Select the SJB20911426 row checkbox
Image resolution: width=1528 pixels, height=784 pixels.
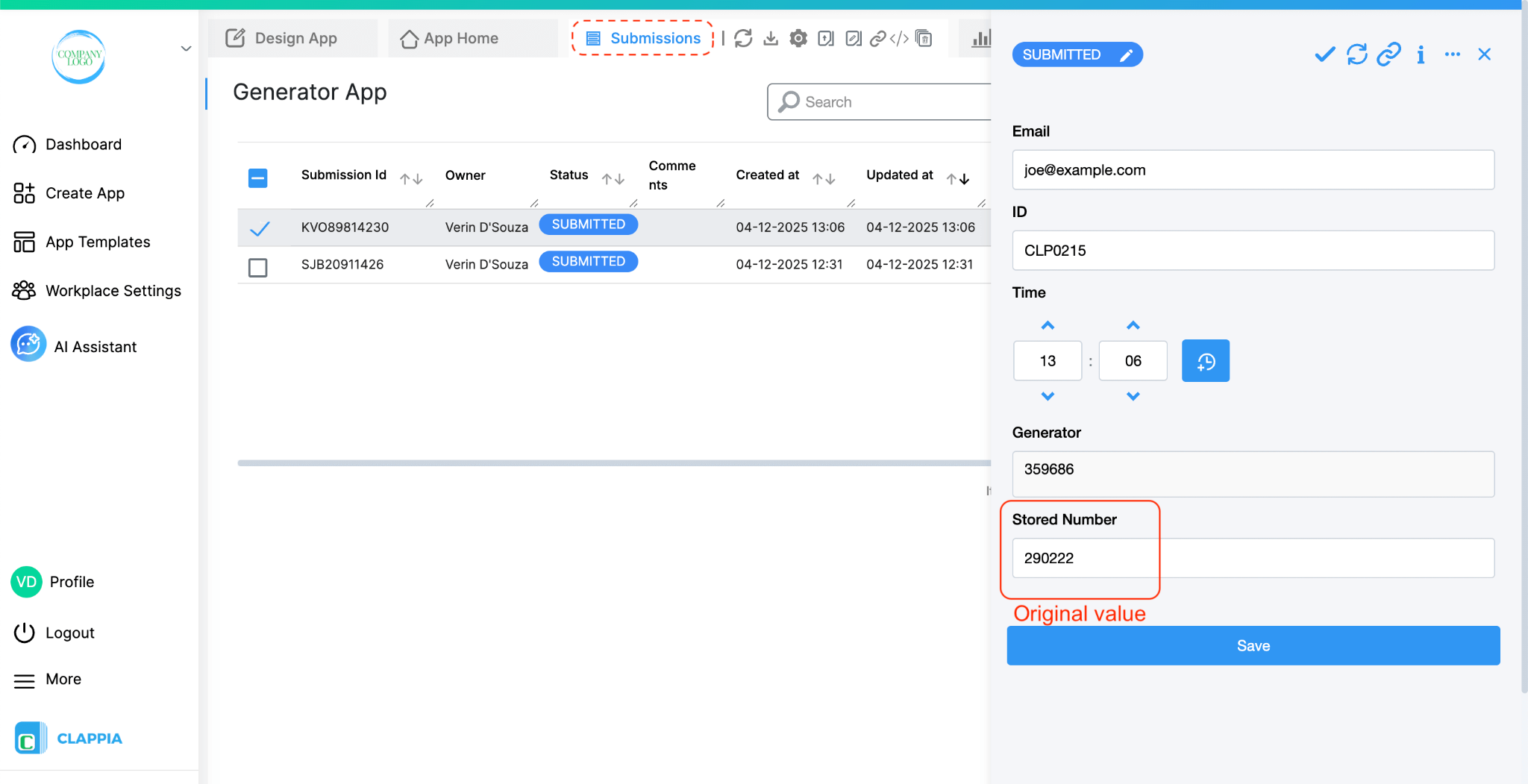tap(257, 267)
